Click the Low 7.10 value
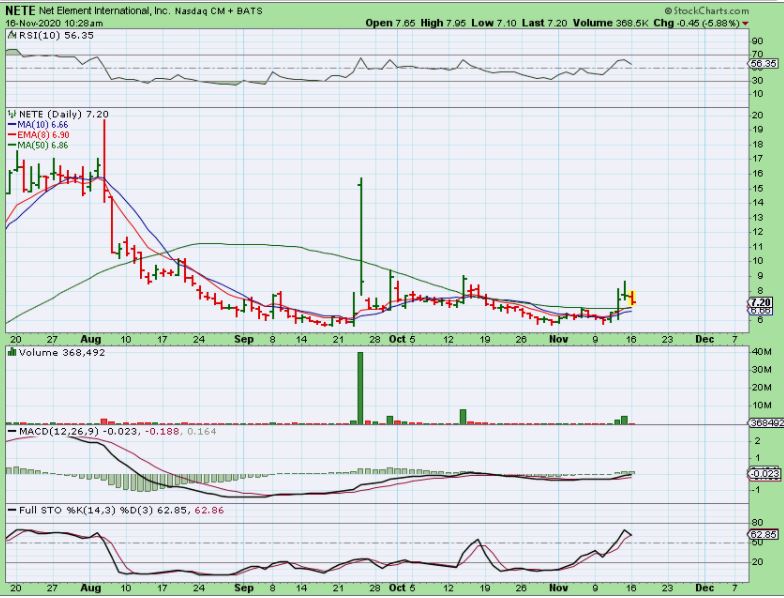784x598 pixels. tap(494, 23)
